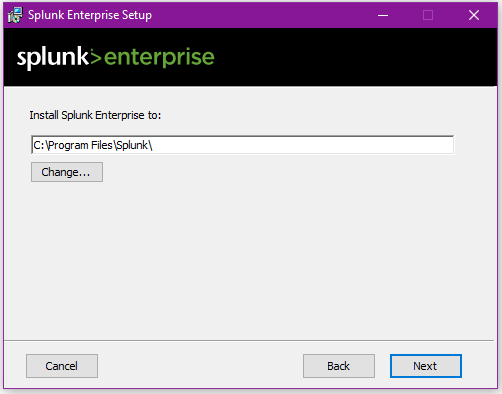The width and height of the screenshot is (502, 394).
Task: Go Back to the previous setup step
Action: click(x=339, y=366)
